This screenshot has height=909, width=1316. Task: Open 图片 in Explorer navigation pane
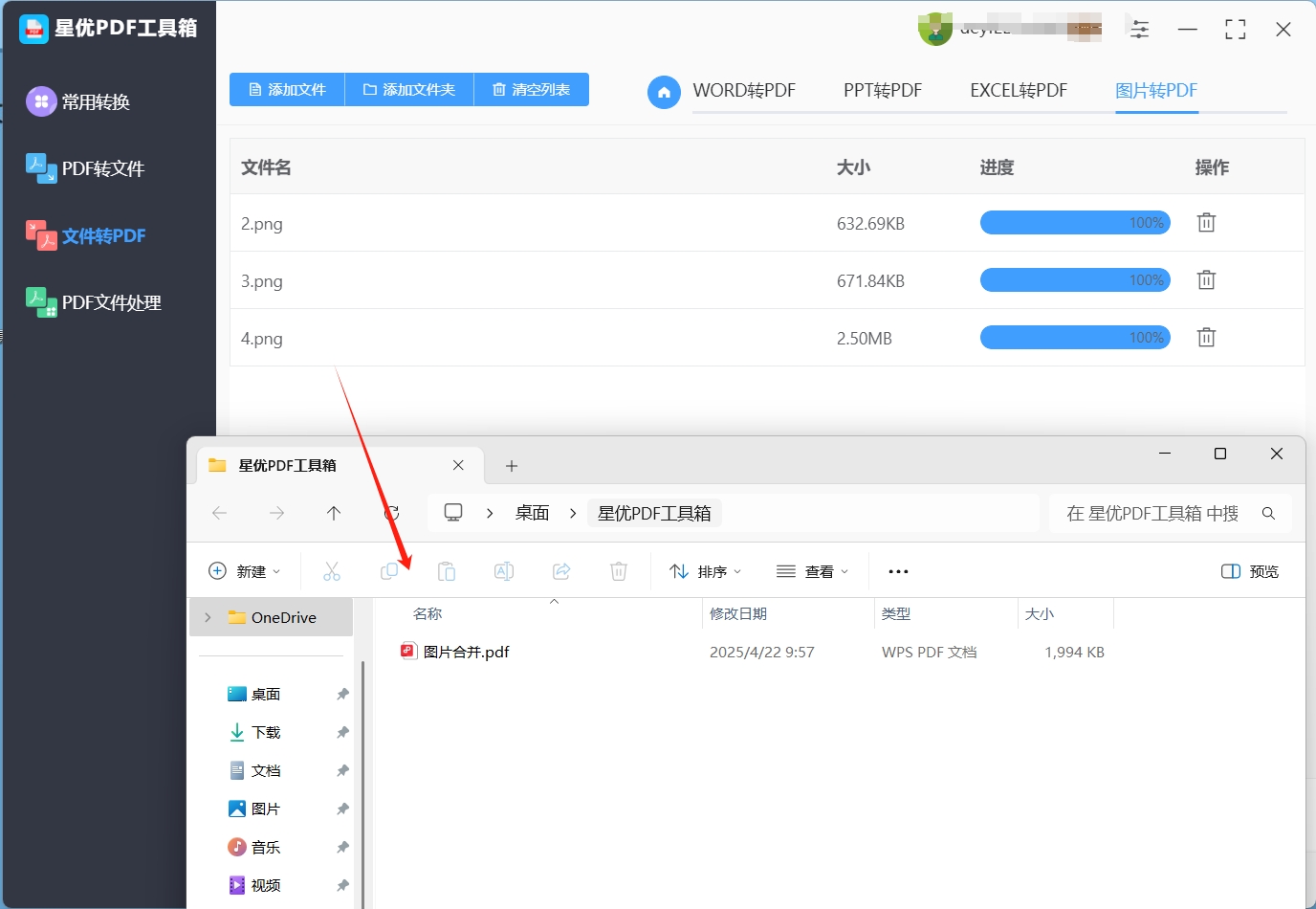point(254,809)
